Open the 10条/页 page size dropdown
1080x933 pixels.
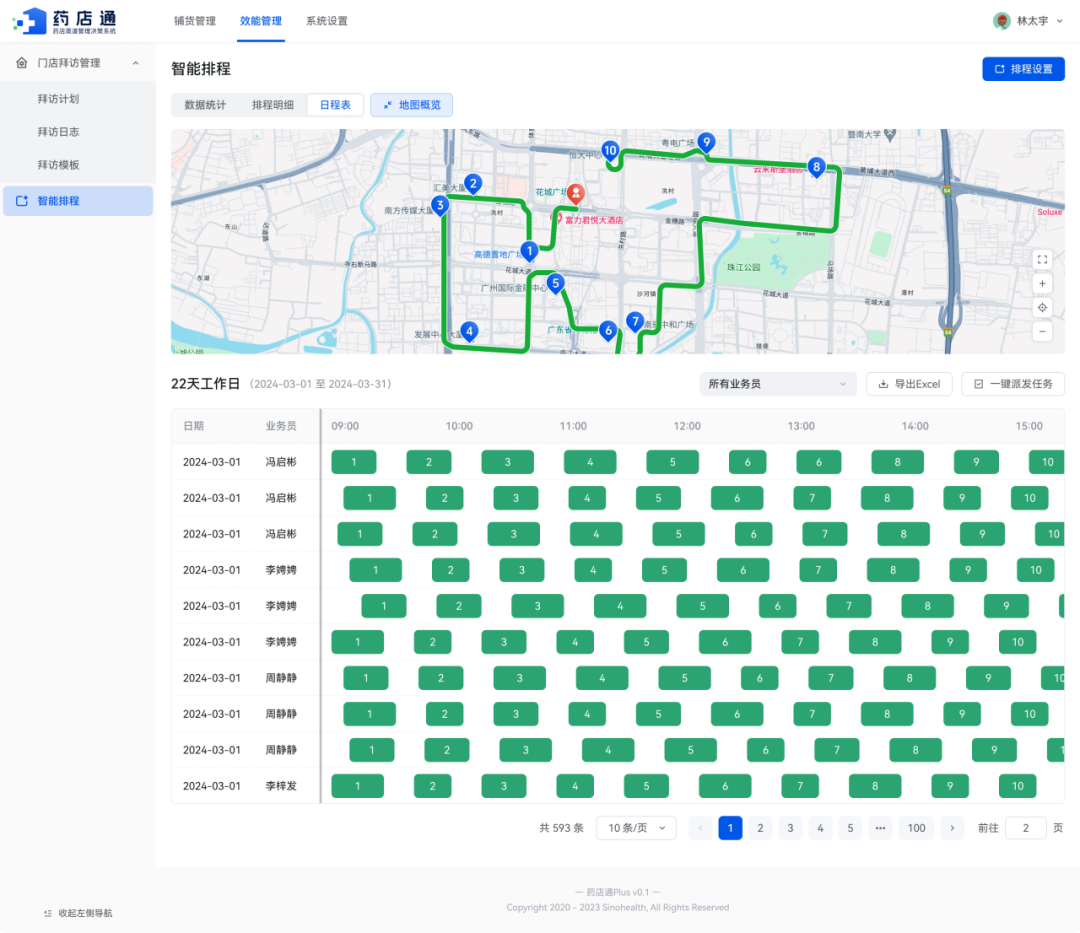pos(636,828)
